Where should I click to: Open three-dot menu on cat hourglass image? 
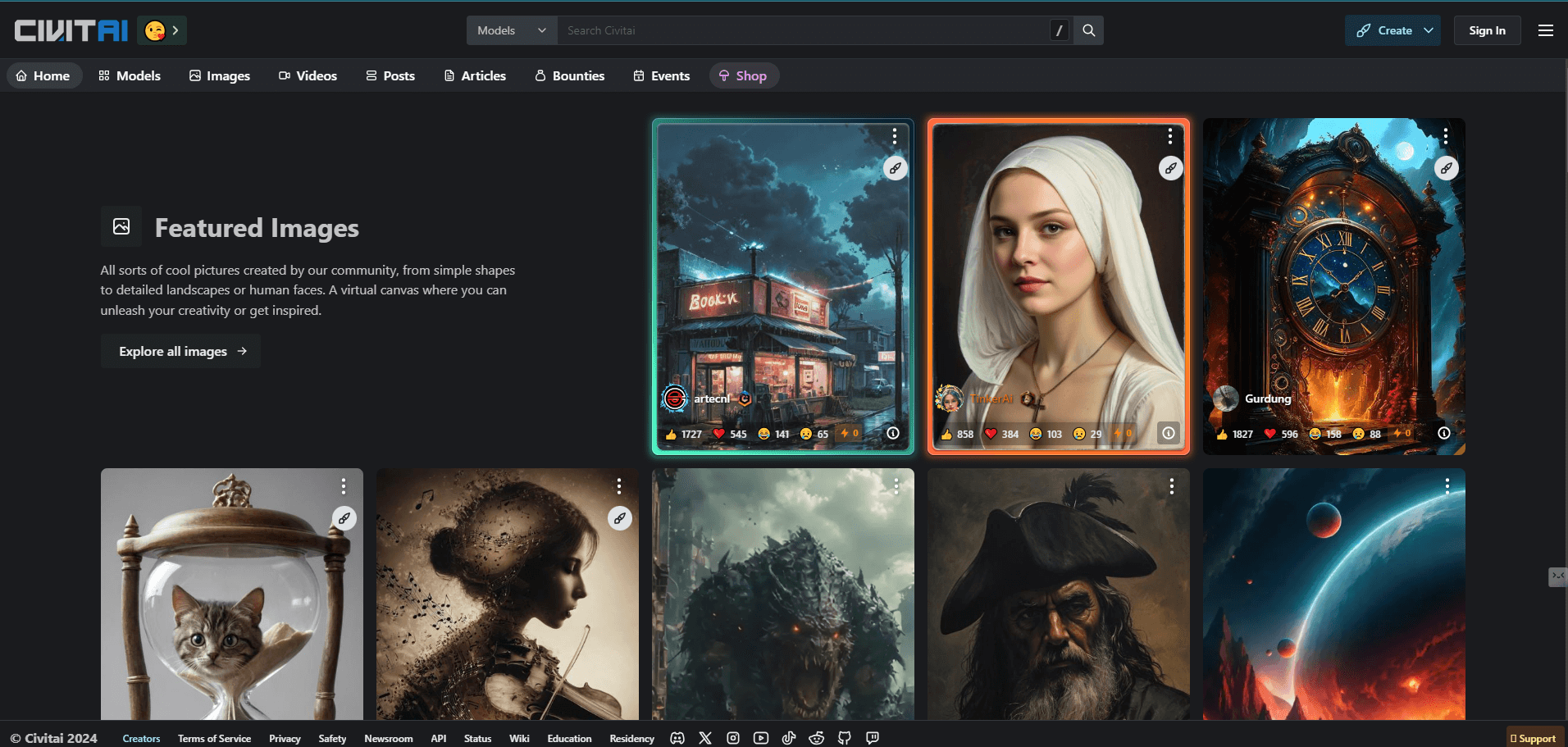tap(344, 485)
